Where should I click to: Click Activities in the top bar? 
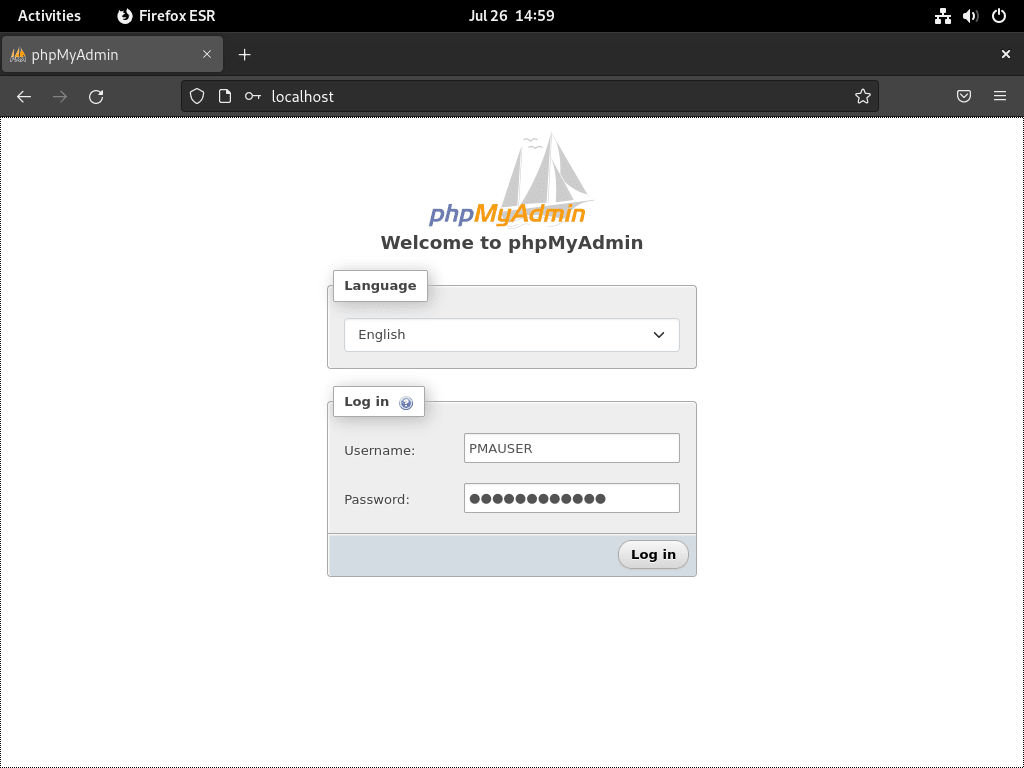pyautogui.click(x=49, y=15)
